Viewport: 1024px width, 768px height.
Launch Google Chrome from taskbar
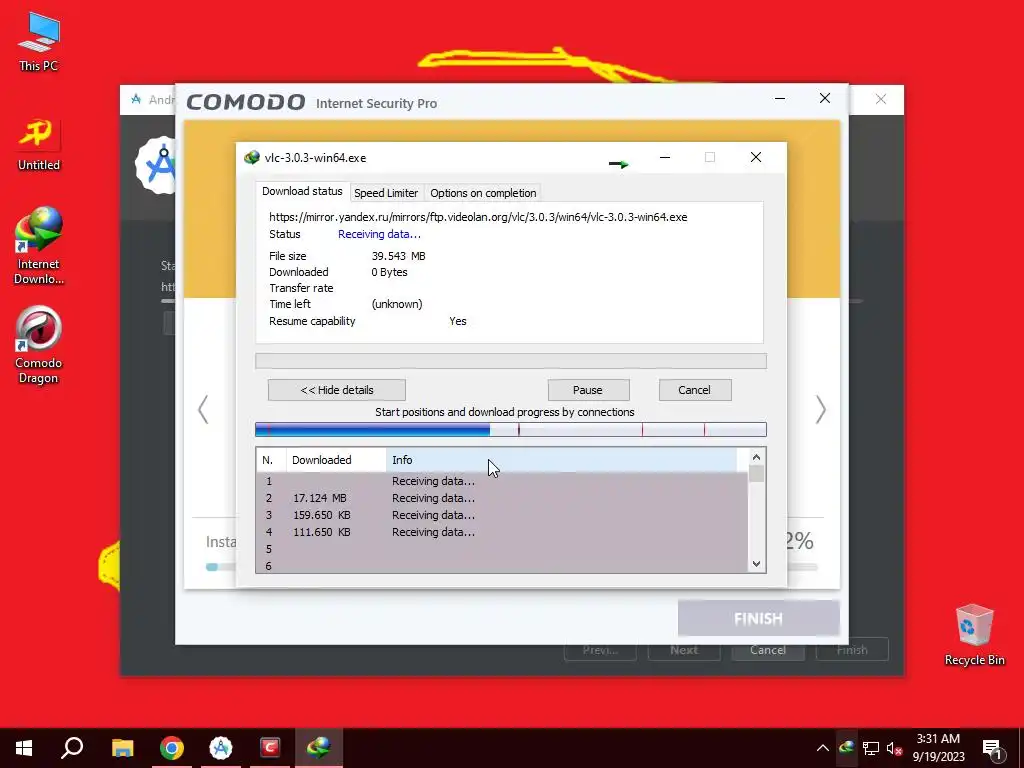click(x=172, y=748)
